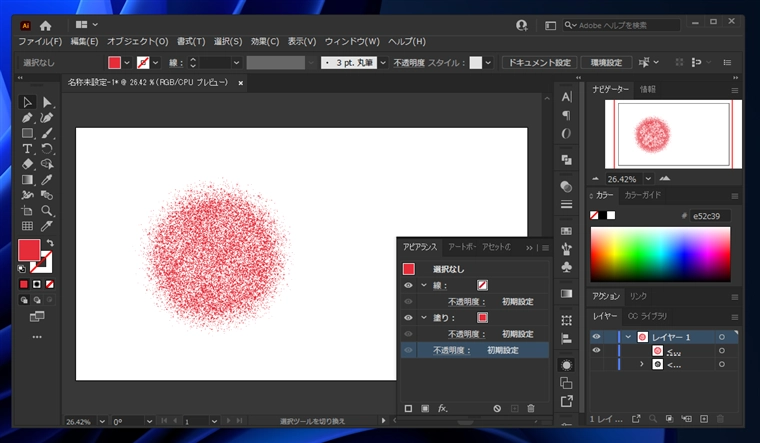Select the Zoom magnifier tool
The image size is (760, 443).
(x=47, y=211)
